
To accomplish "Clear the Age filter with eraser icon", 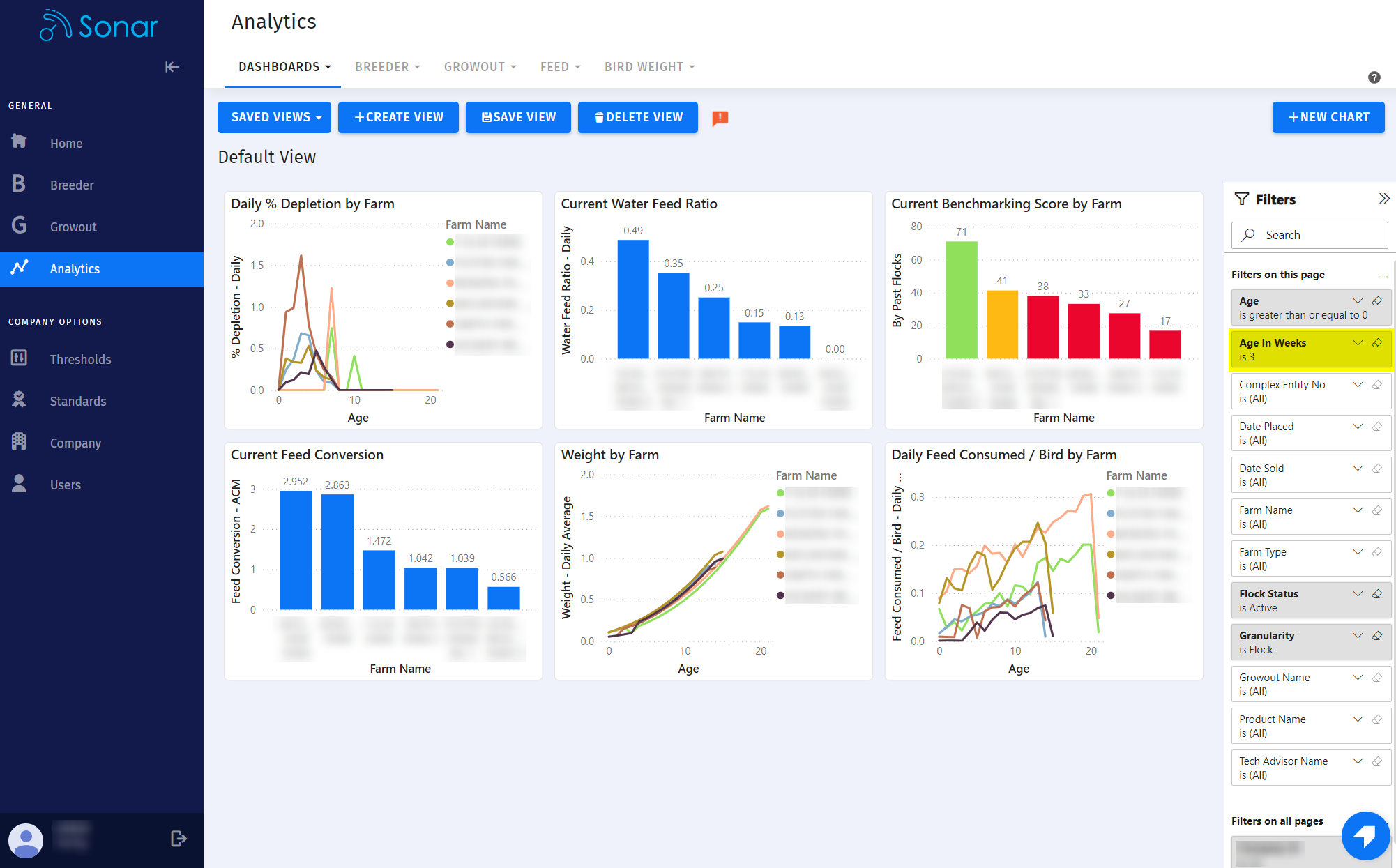I will [1377, 301].
